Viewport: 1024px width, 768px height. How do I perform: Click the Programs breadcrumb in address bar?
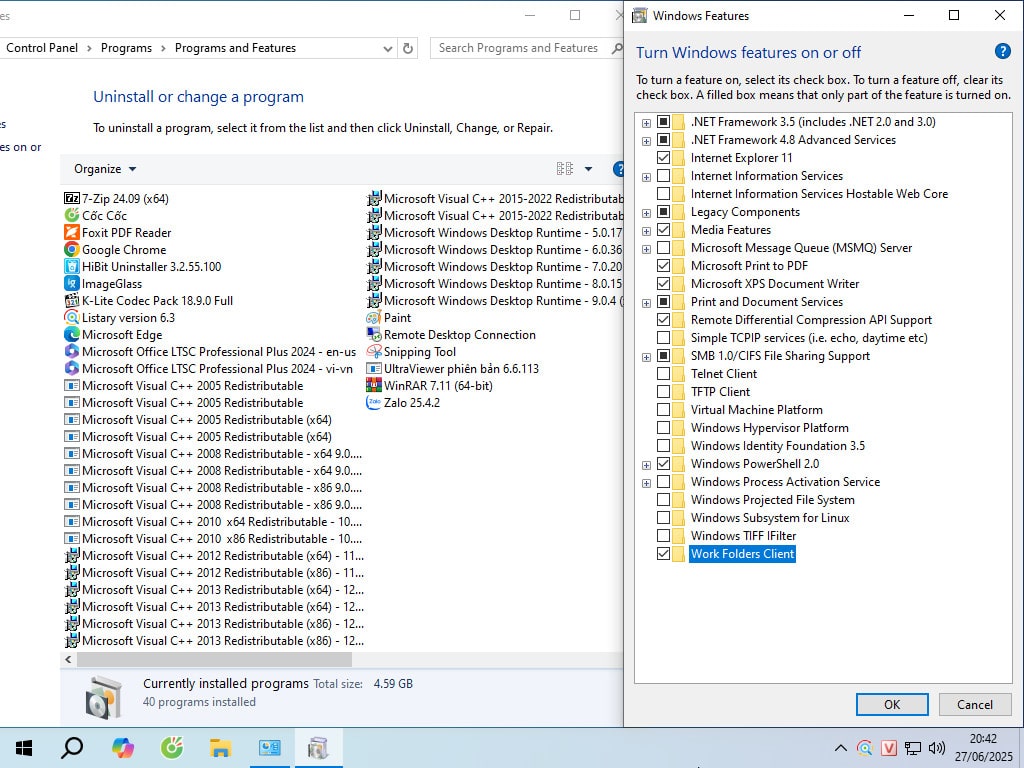coord(126,48)
